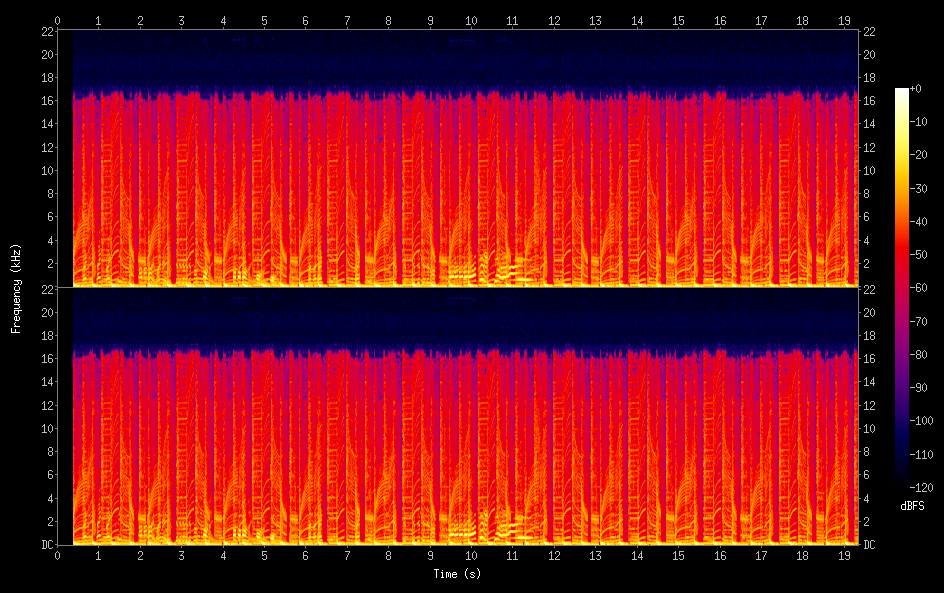
Task: Click the upper channel spectrogram plot
Action: 458,158
